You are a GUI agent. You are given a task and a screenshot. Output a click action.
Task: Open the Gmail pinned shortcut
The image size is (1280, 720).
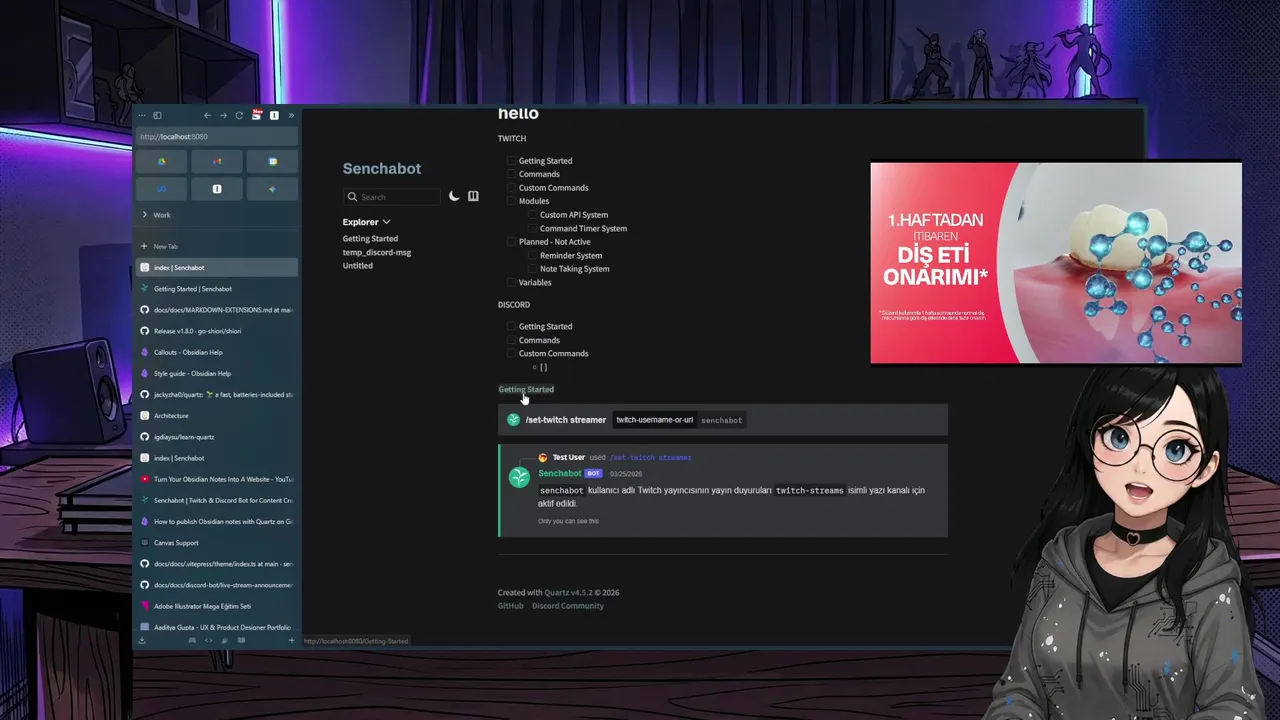click(x=217, y=161)
